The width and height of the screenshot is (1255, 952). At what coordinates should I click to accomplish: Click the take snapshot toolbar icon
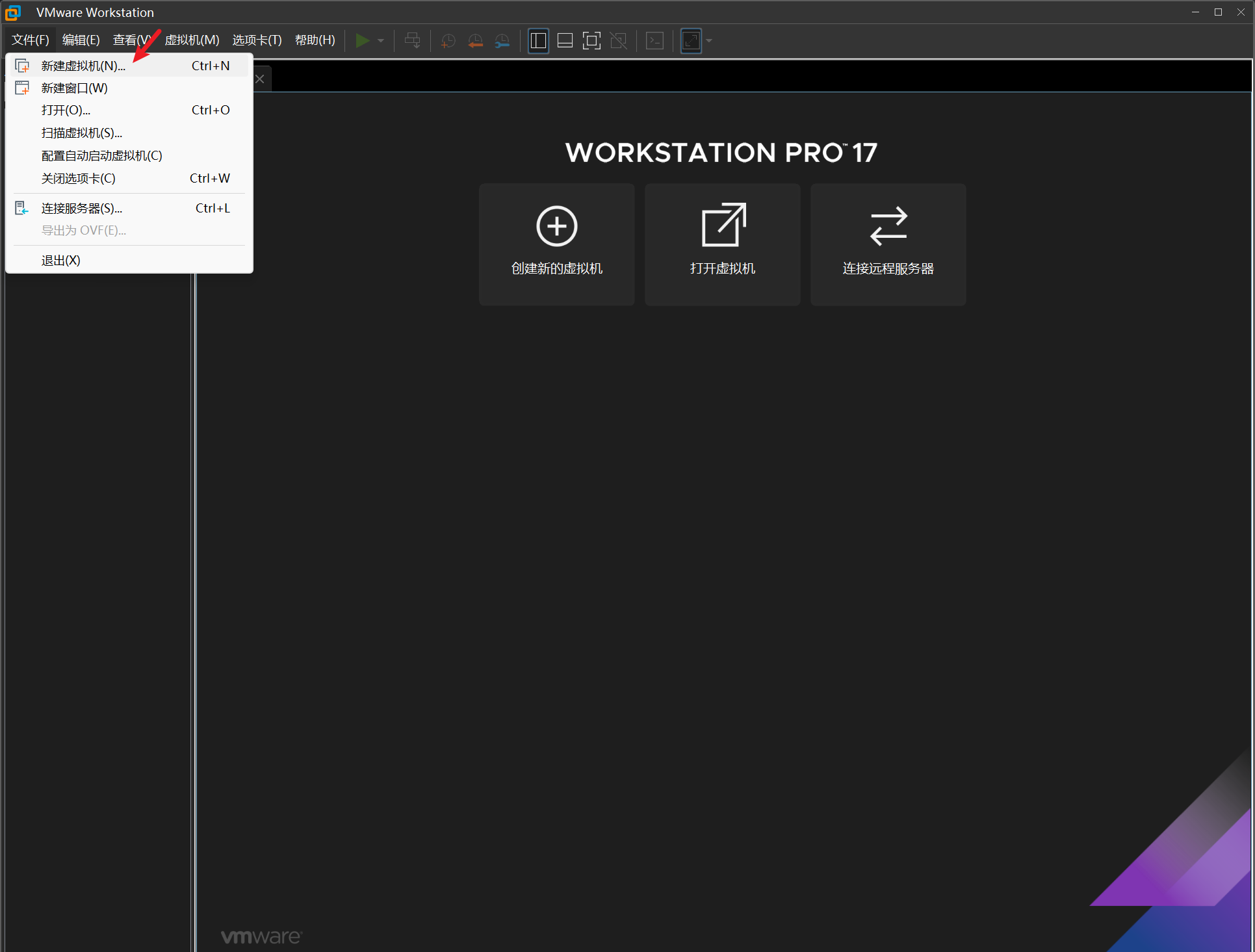[x=448, y=41]
